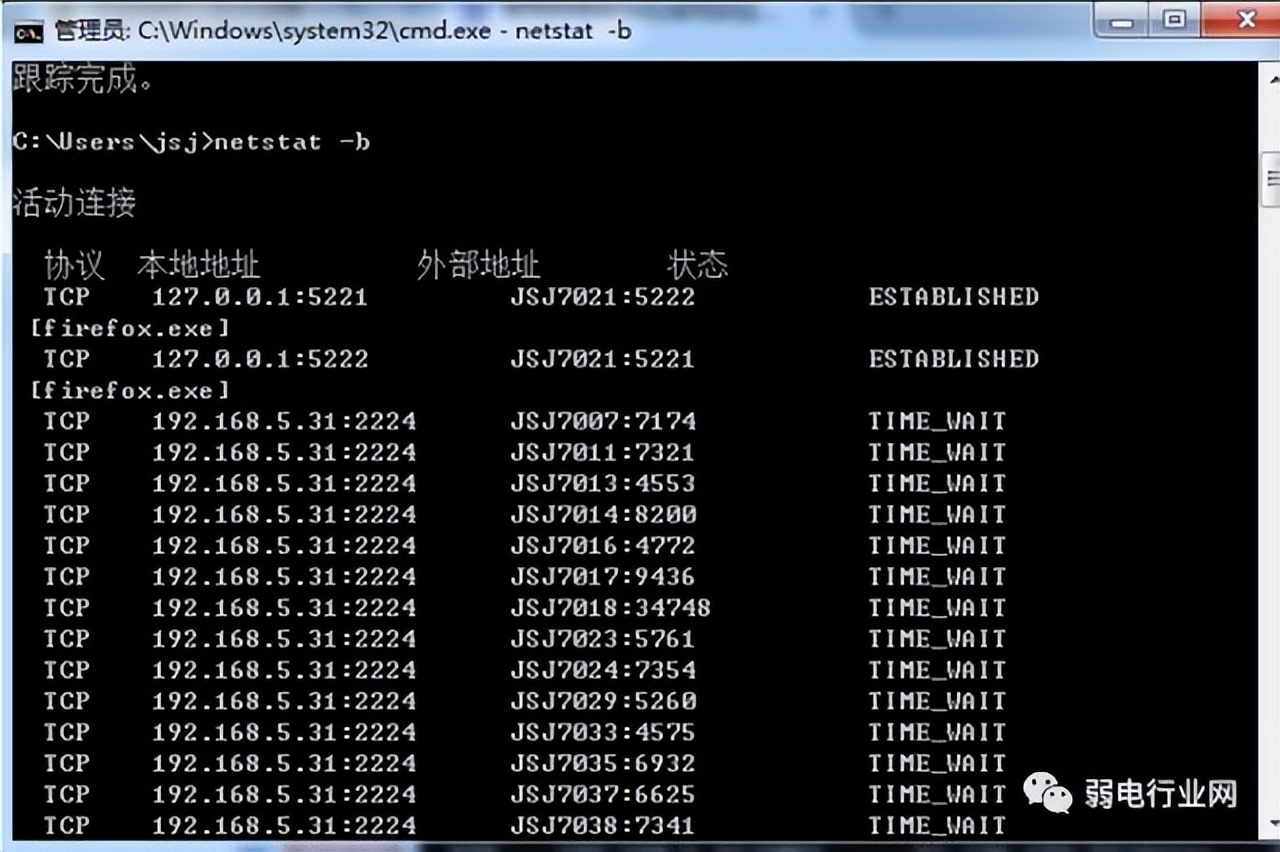
Task: Click external address 'JSJ7033:4575'
Action: [602, 731]
